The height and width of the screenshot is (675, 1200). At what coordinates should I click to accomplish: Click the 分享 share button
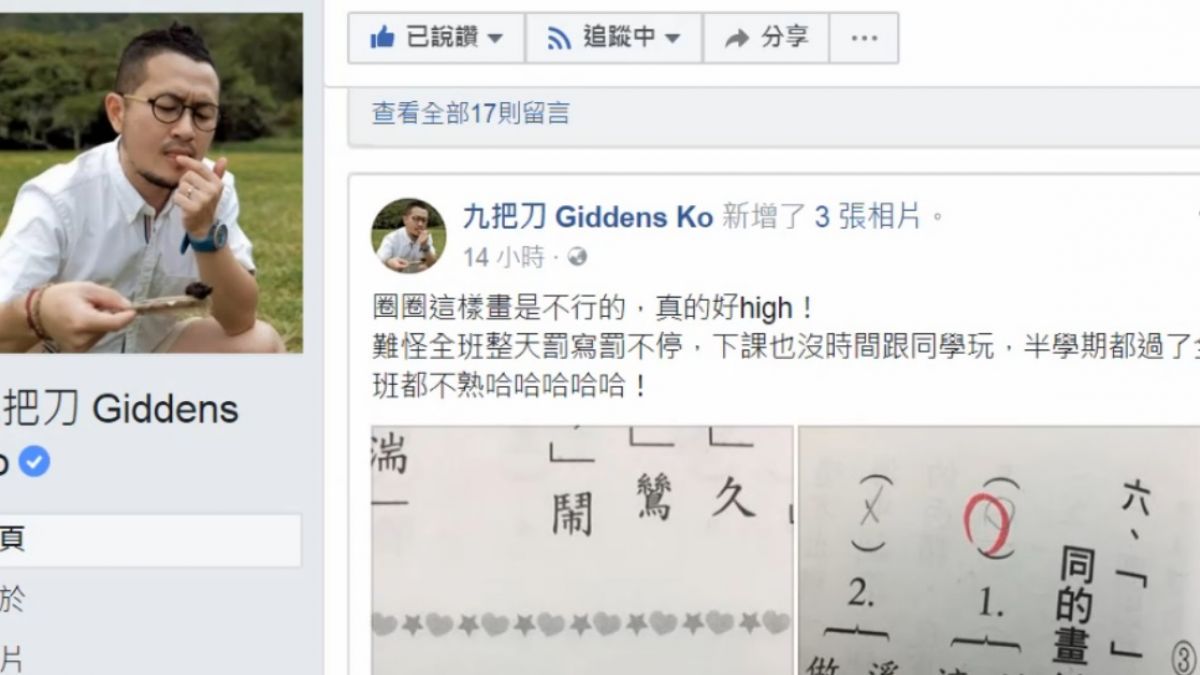coord(765,38)
